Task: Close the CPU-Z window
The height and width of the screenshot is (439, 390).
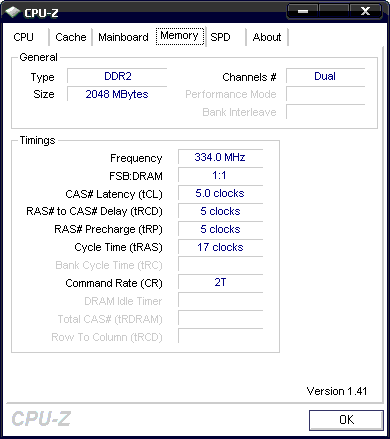Action: click(x=366, y=11)
